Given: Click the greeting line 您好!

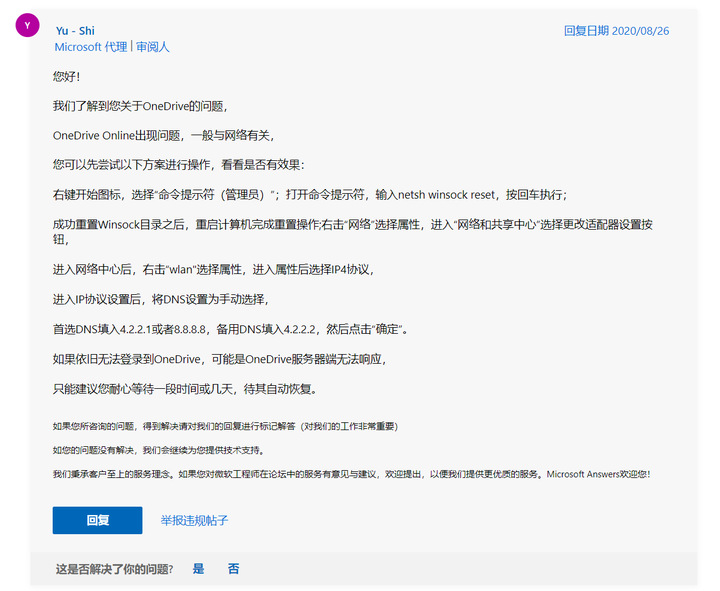Looking at the screenshot, I should 67,76.
